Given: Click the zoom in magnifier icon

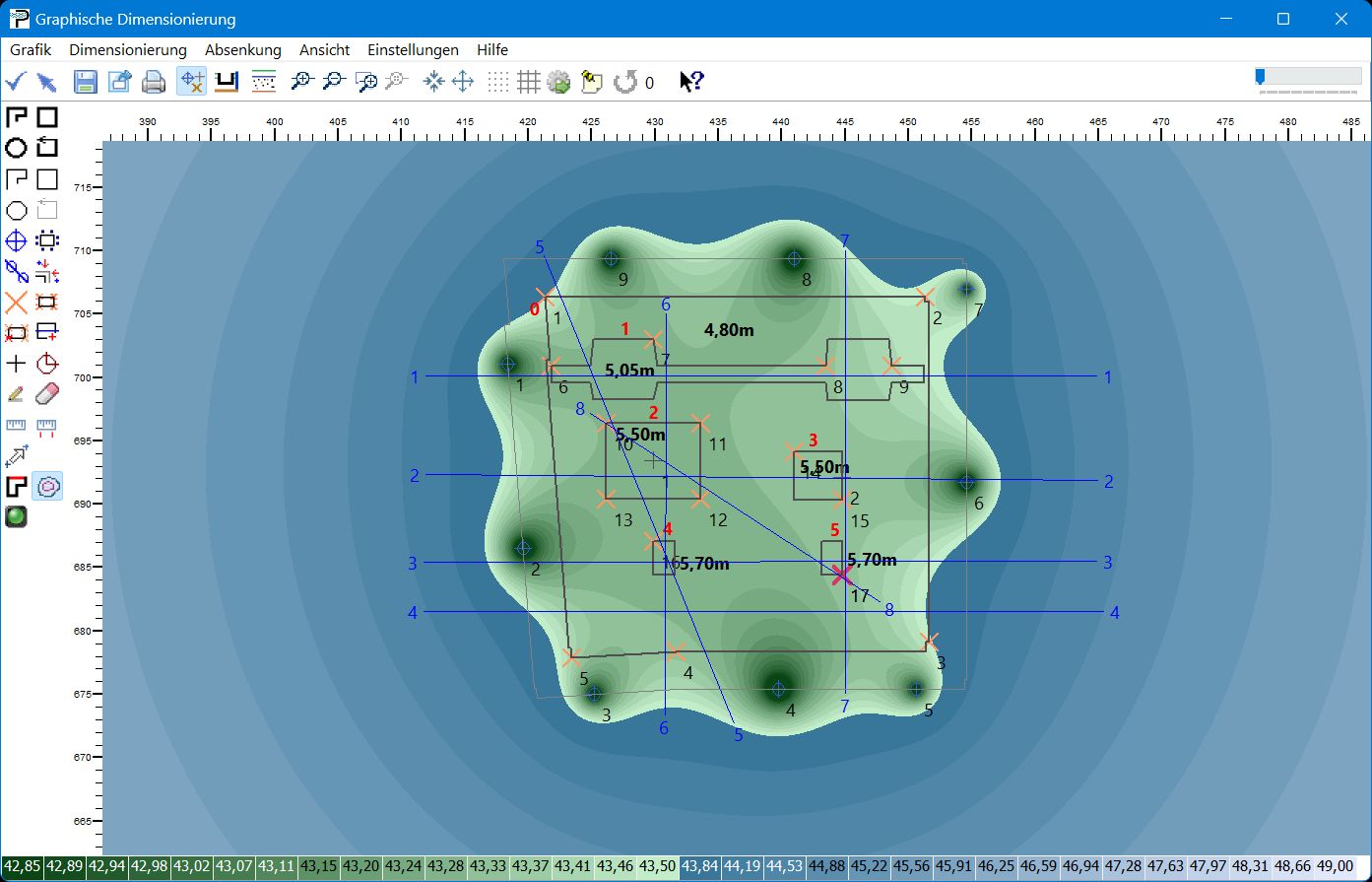Looking at the screenshot, I should (301, 82).
